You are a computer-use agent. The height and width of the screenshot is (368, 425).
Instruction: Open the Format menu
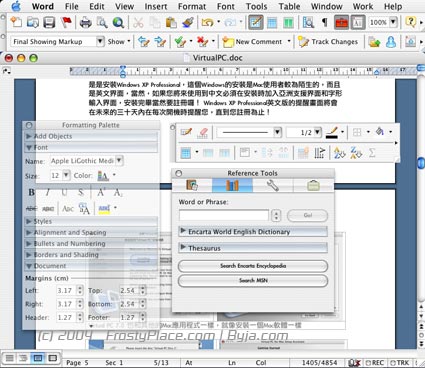click(x=192, y=6)
